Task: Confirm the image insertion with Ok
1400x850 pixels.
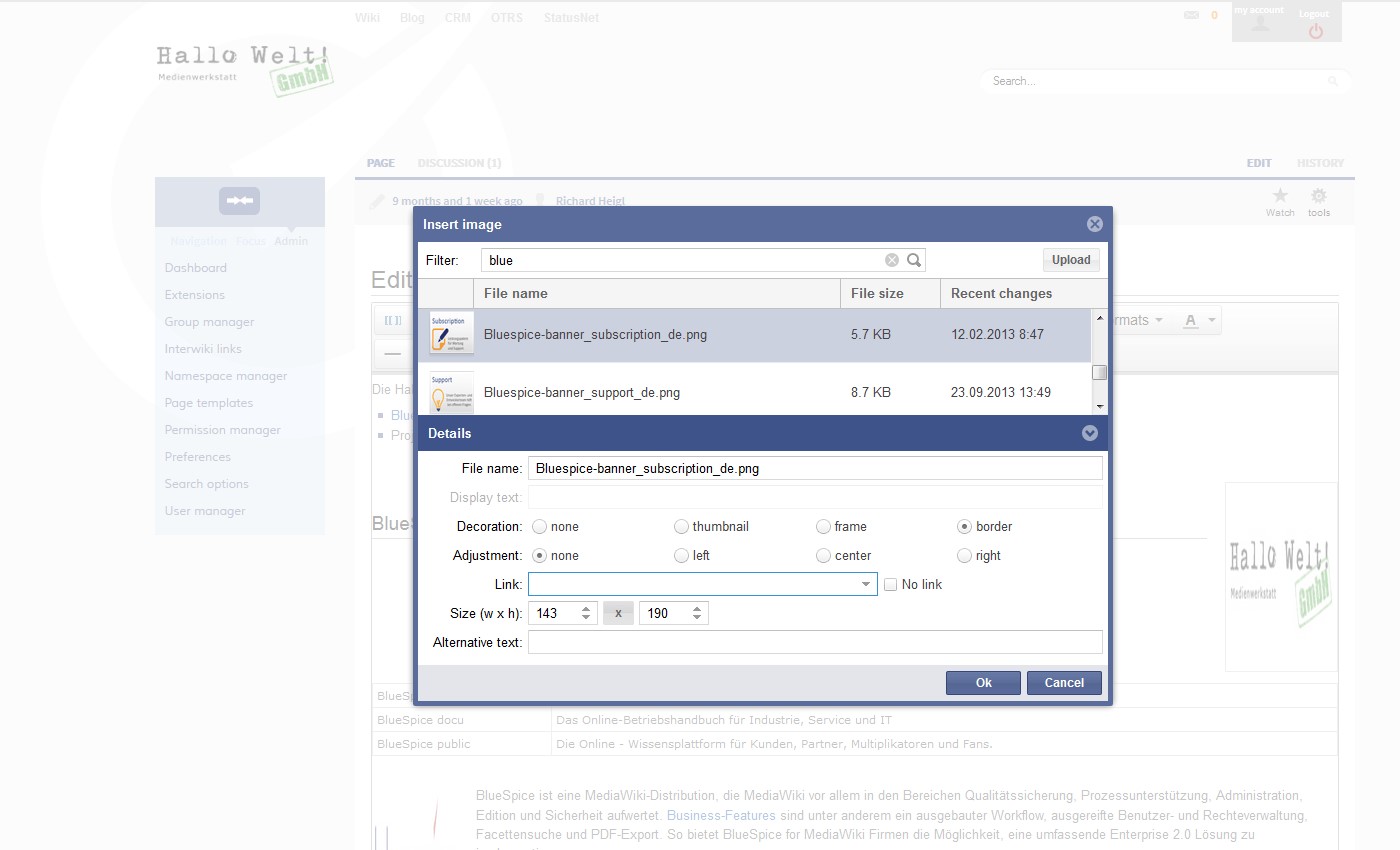Action: (983, 682)
